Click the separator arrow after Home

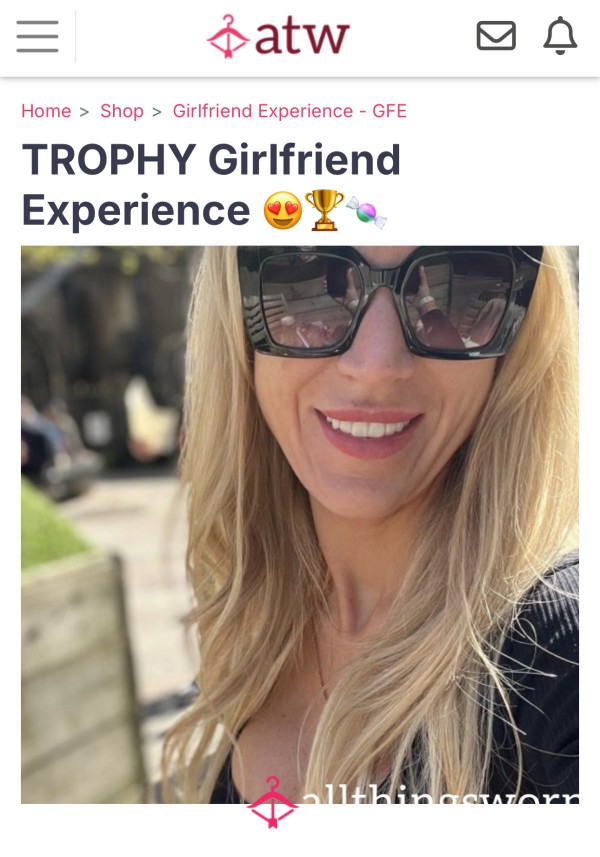tap(84, 111)
